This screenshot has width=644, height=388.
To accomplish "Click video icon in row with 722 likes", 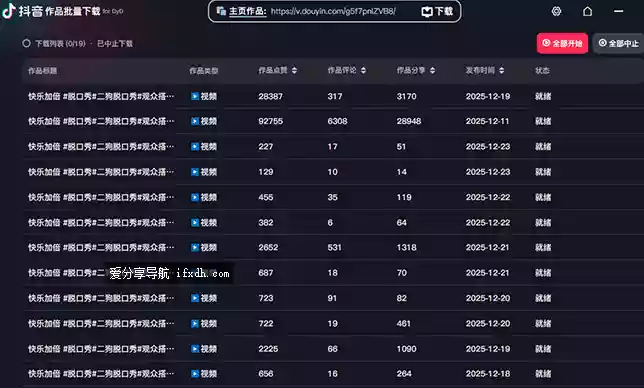I will click(195, 324).
